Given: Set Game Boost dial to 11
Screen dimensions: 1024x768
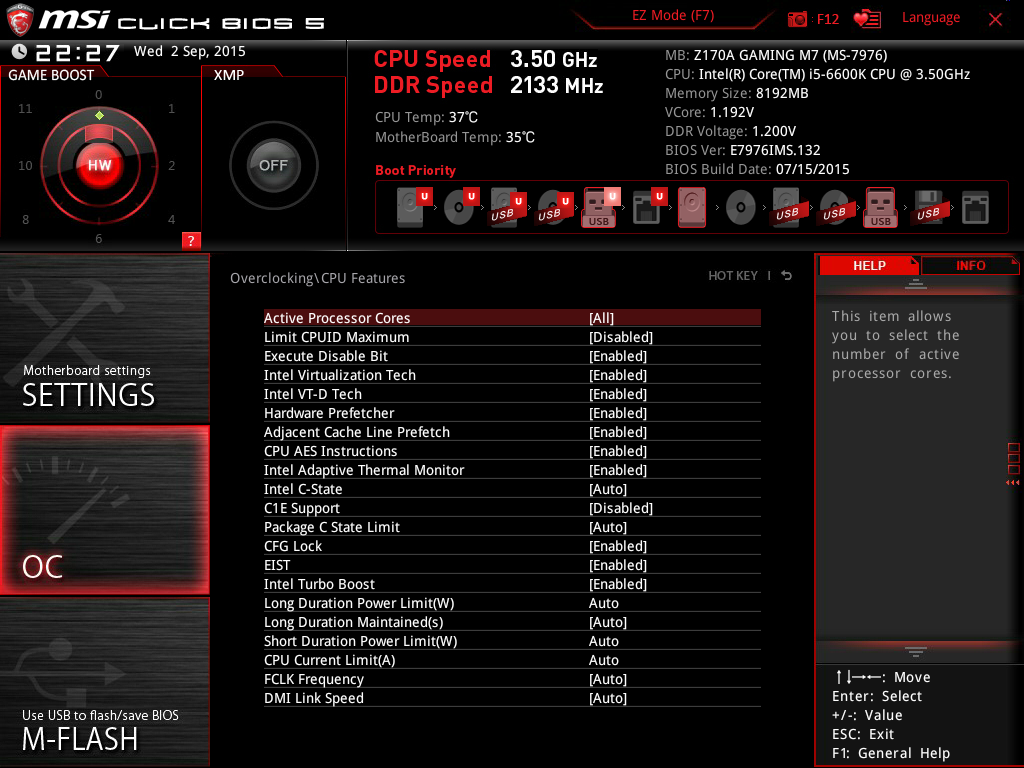Looking at the screenshot, I should click(x=25, y=108).
